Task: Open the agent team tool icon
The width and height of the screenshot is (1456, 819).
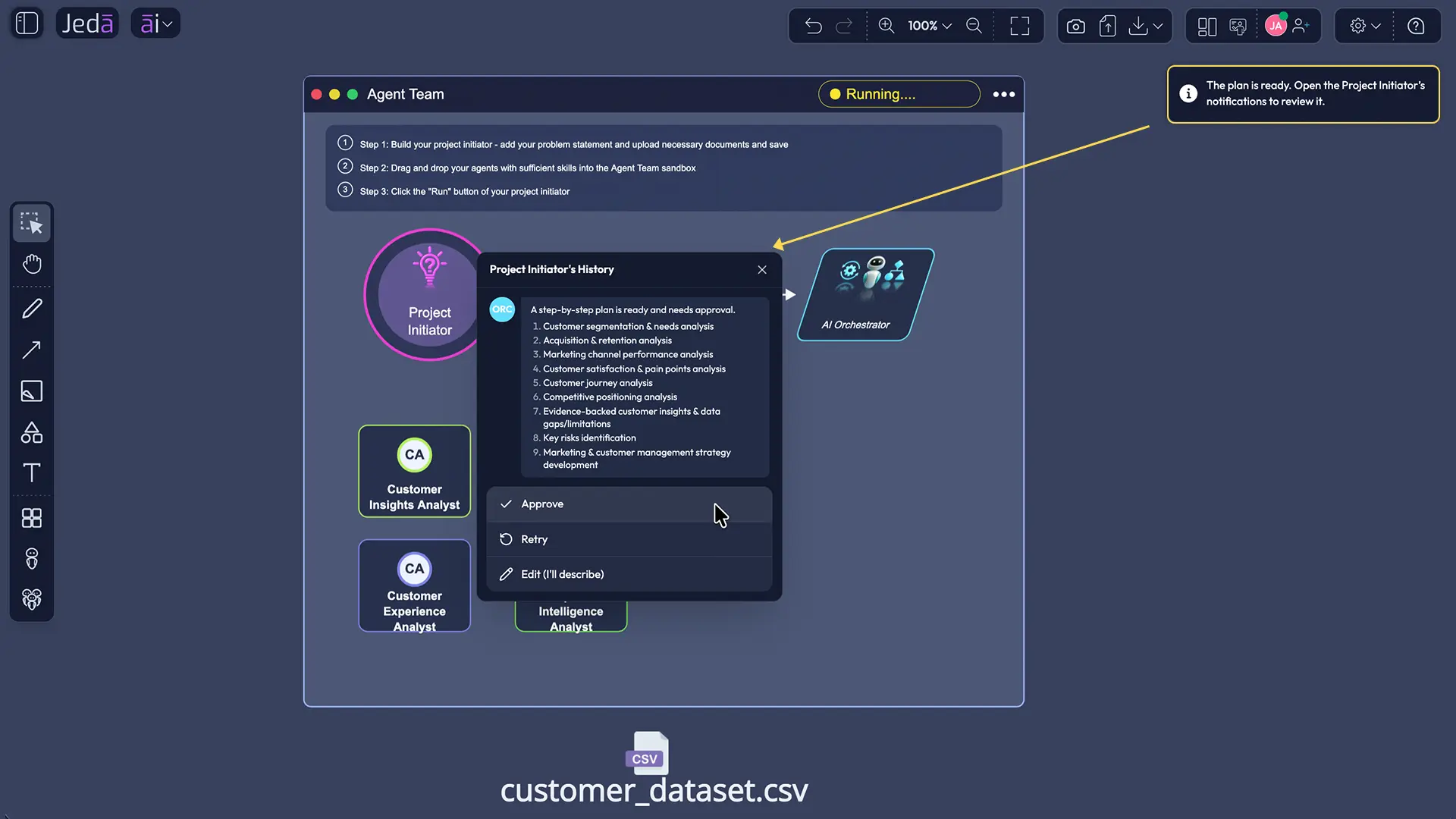Action: click(32, 600)
